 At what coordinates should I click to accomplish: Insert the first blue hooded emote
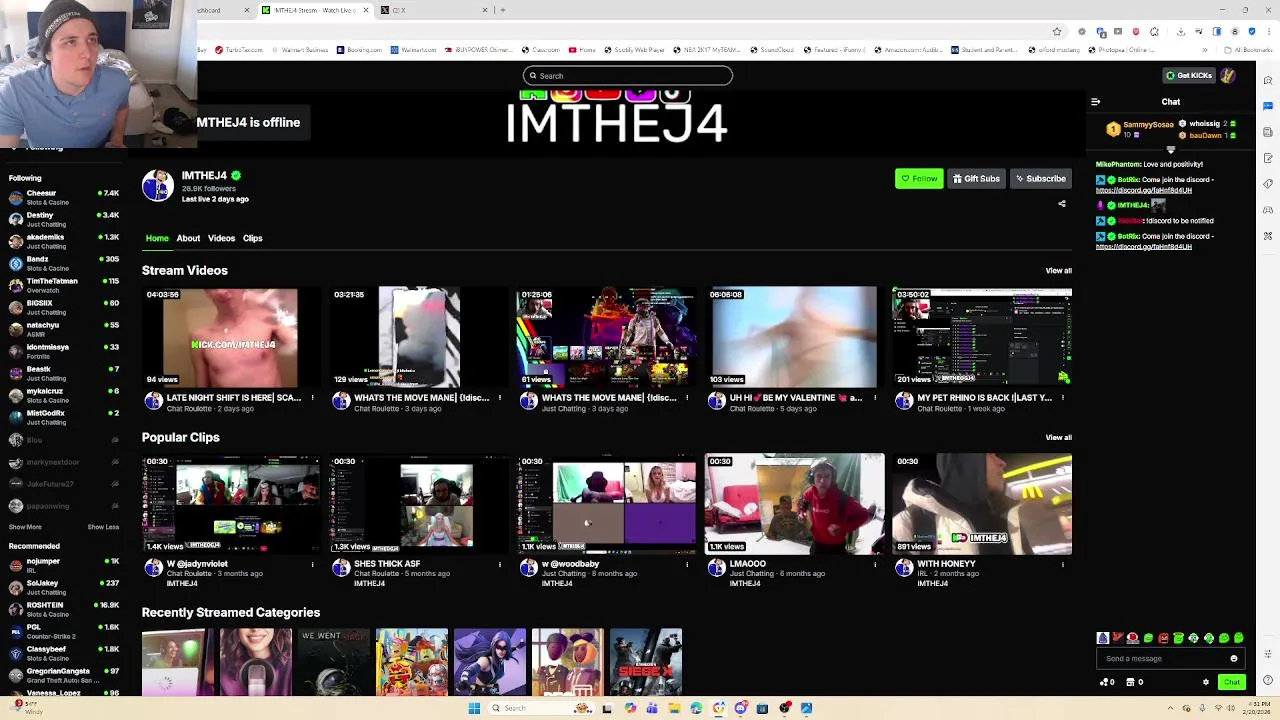tap(1103, 638)
